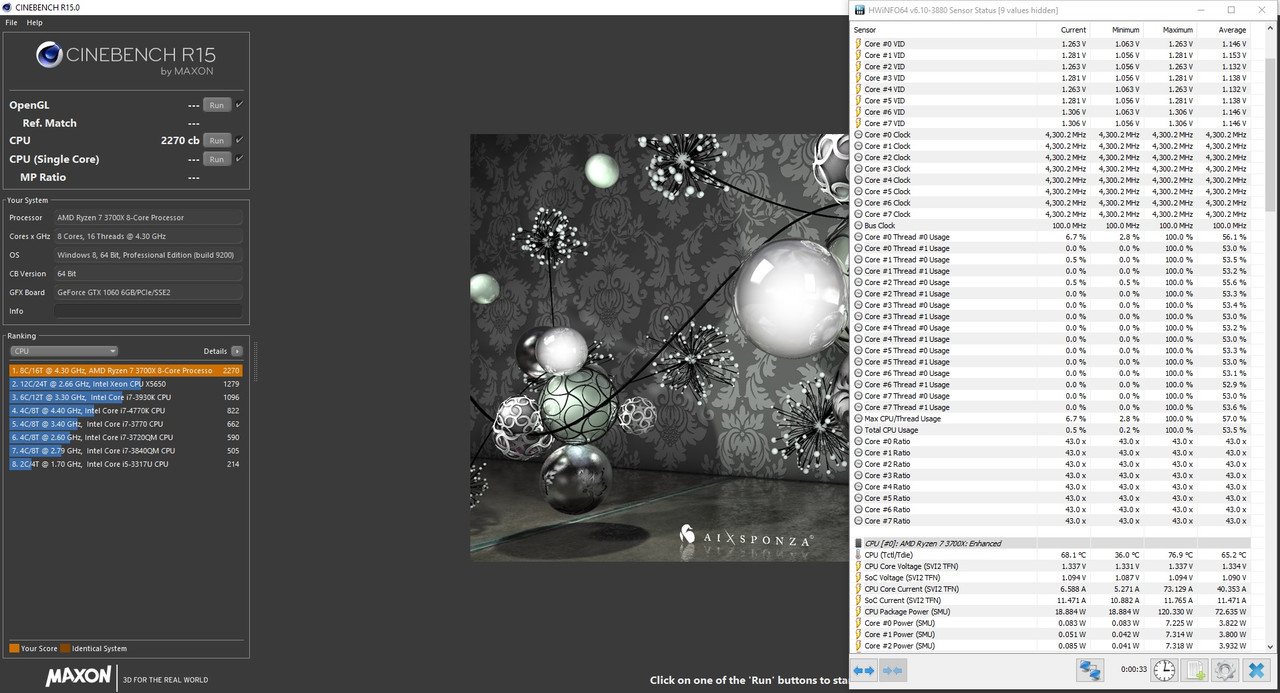Click the expand columns arrows icon in HWiNFO
Screen dimensions: 1280x693
tap(864, 670)
